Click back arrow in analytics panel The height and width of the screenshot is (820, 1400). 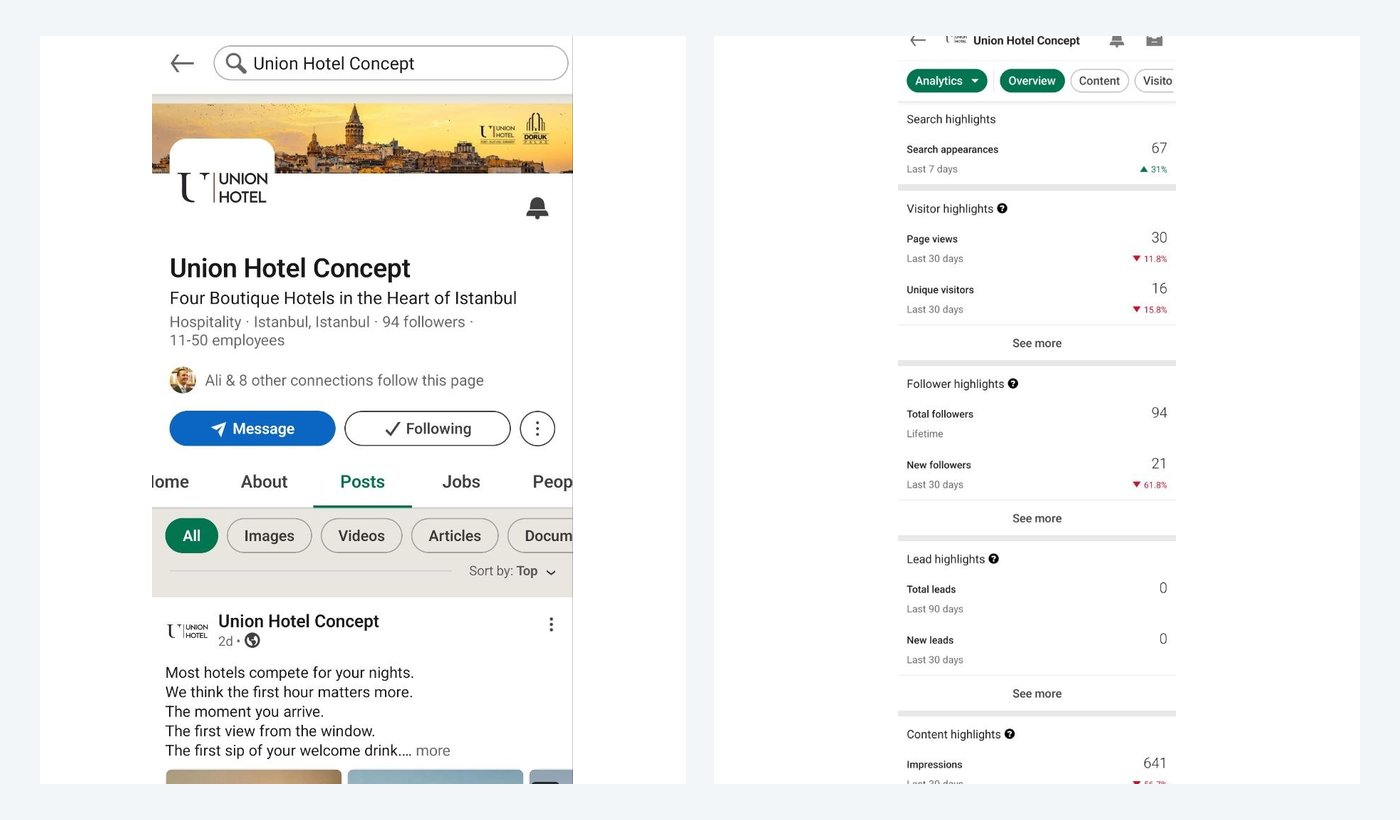[918, 41]
